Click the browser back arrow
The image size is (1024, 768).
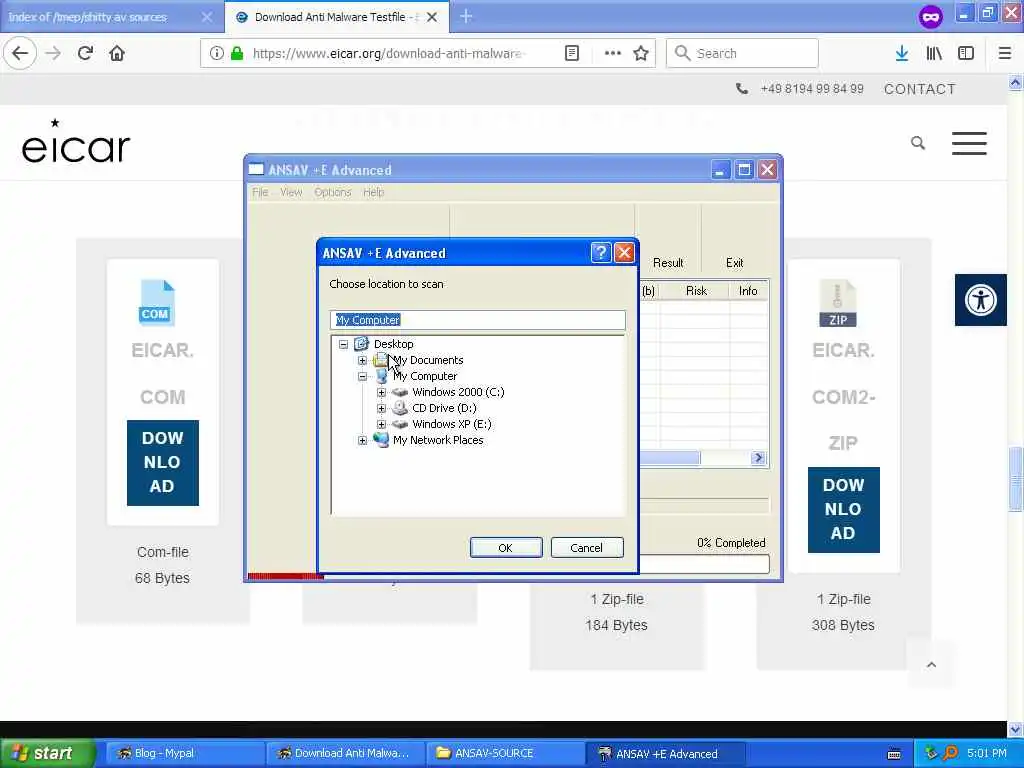20,53
